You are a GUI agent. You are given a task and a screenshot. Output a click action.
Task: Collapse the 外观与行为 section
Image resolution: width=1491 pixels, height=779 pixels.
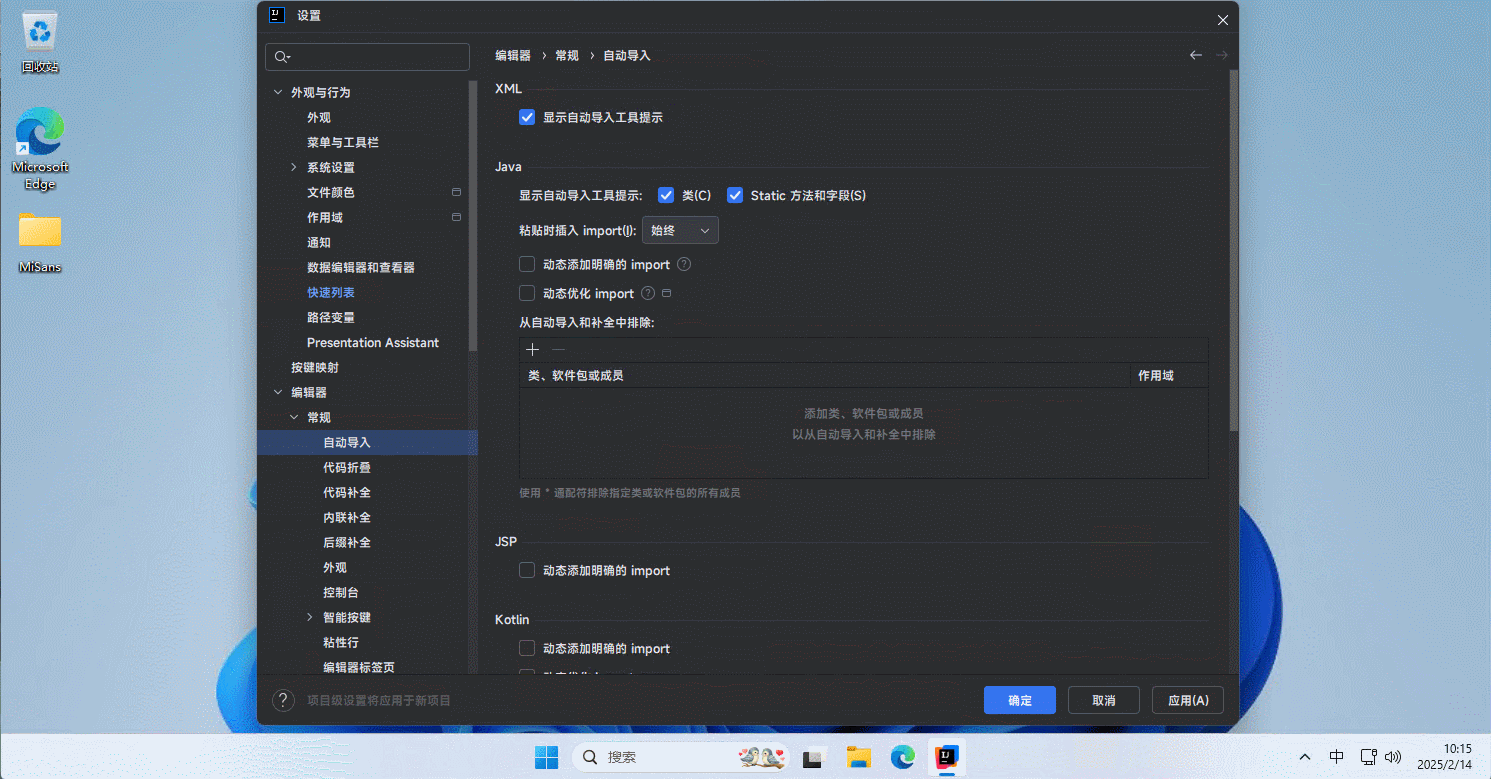point(278,93)
